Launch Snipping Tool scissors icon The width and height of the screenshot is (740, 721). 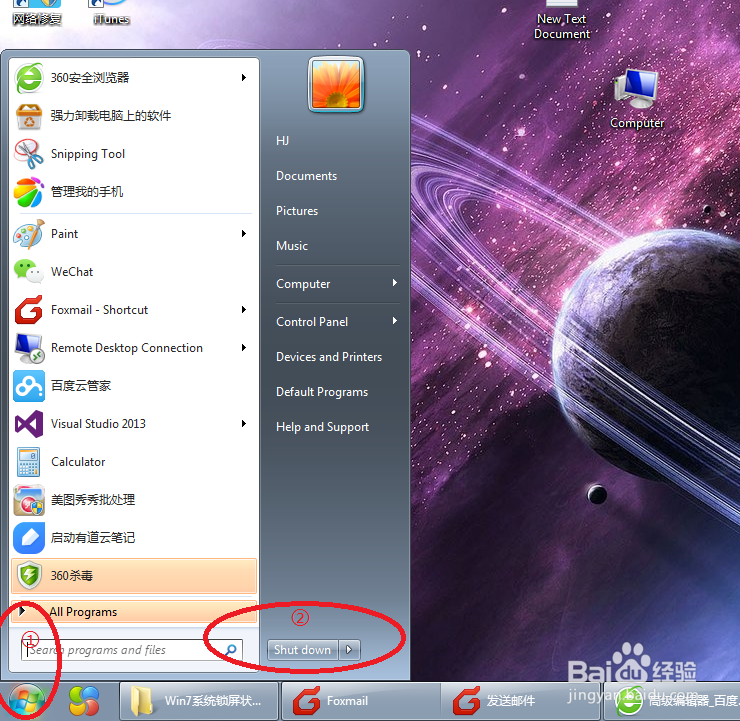click(x=29, y=154)
